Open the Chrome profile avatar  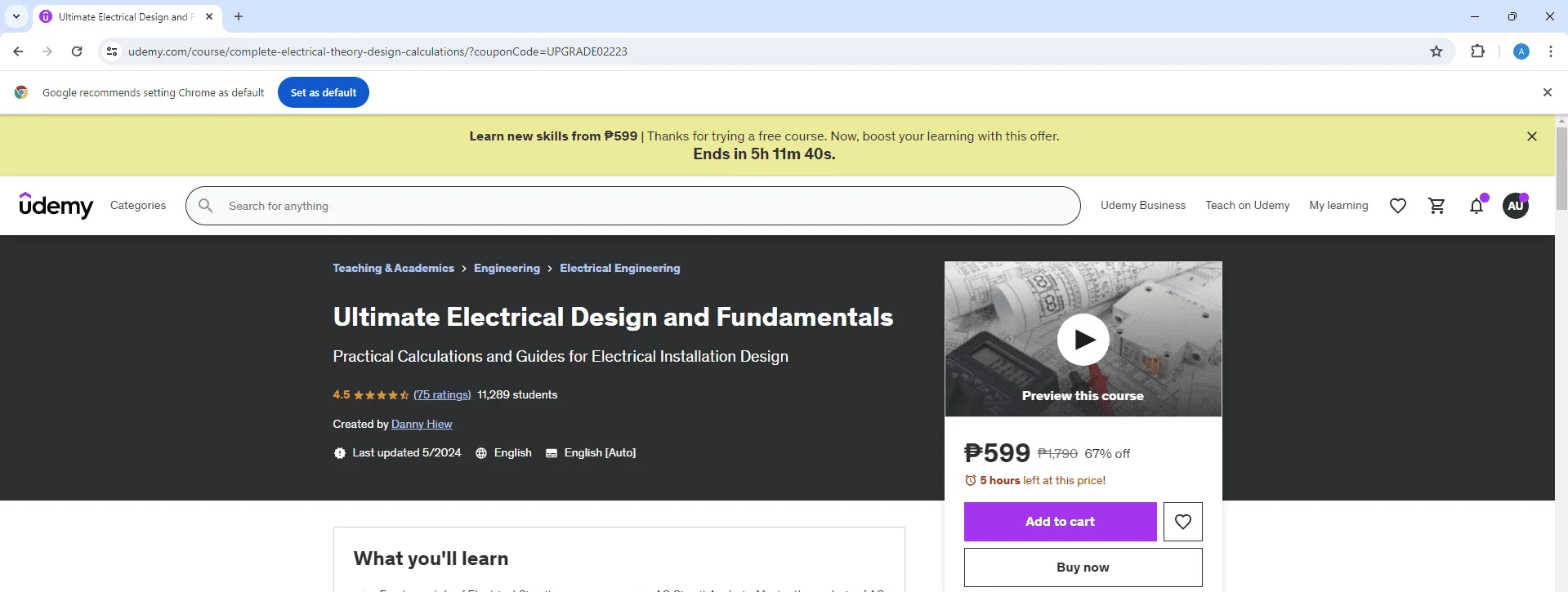coord(1521,51)
